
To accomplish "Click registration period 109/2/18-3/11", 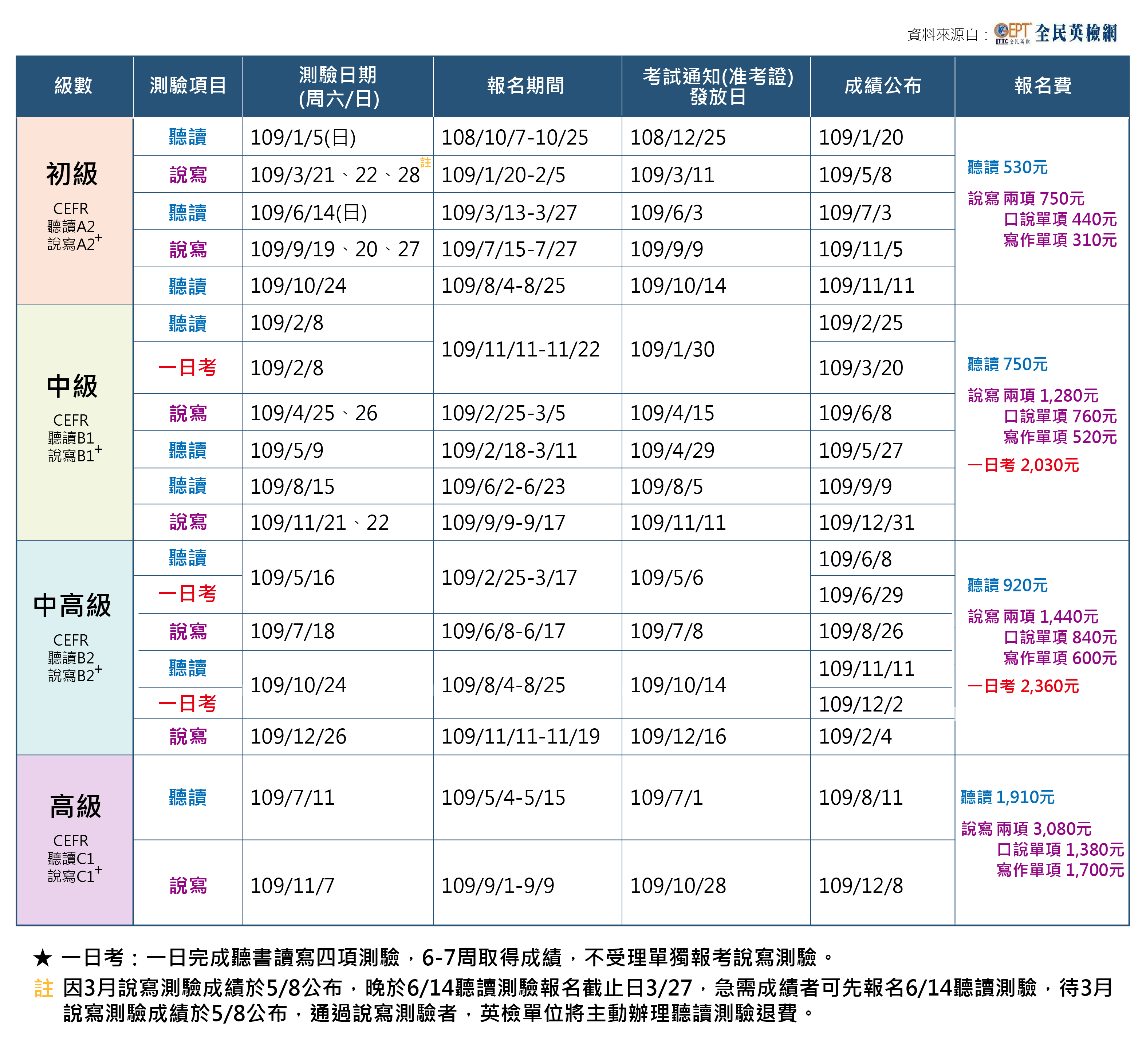I will pyautogui.click(x=509, y=451).
